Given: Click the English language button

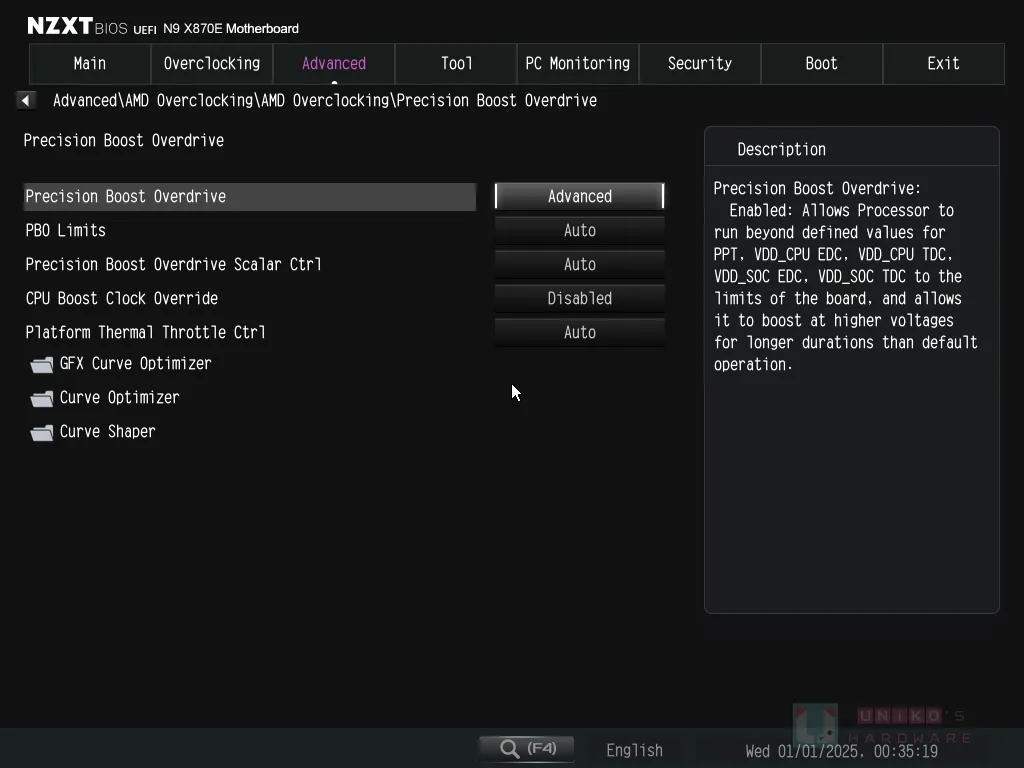Looking at the screenshot, I should pos(634,750).
